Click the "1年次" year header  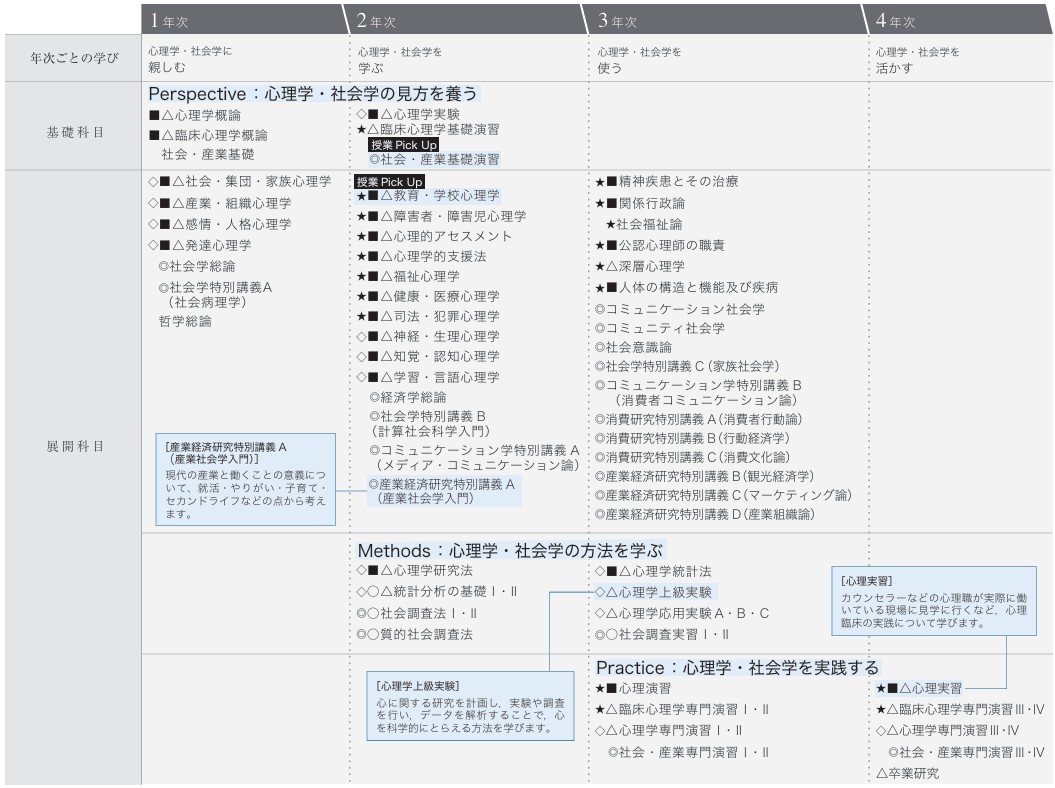tap(169, 21)
